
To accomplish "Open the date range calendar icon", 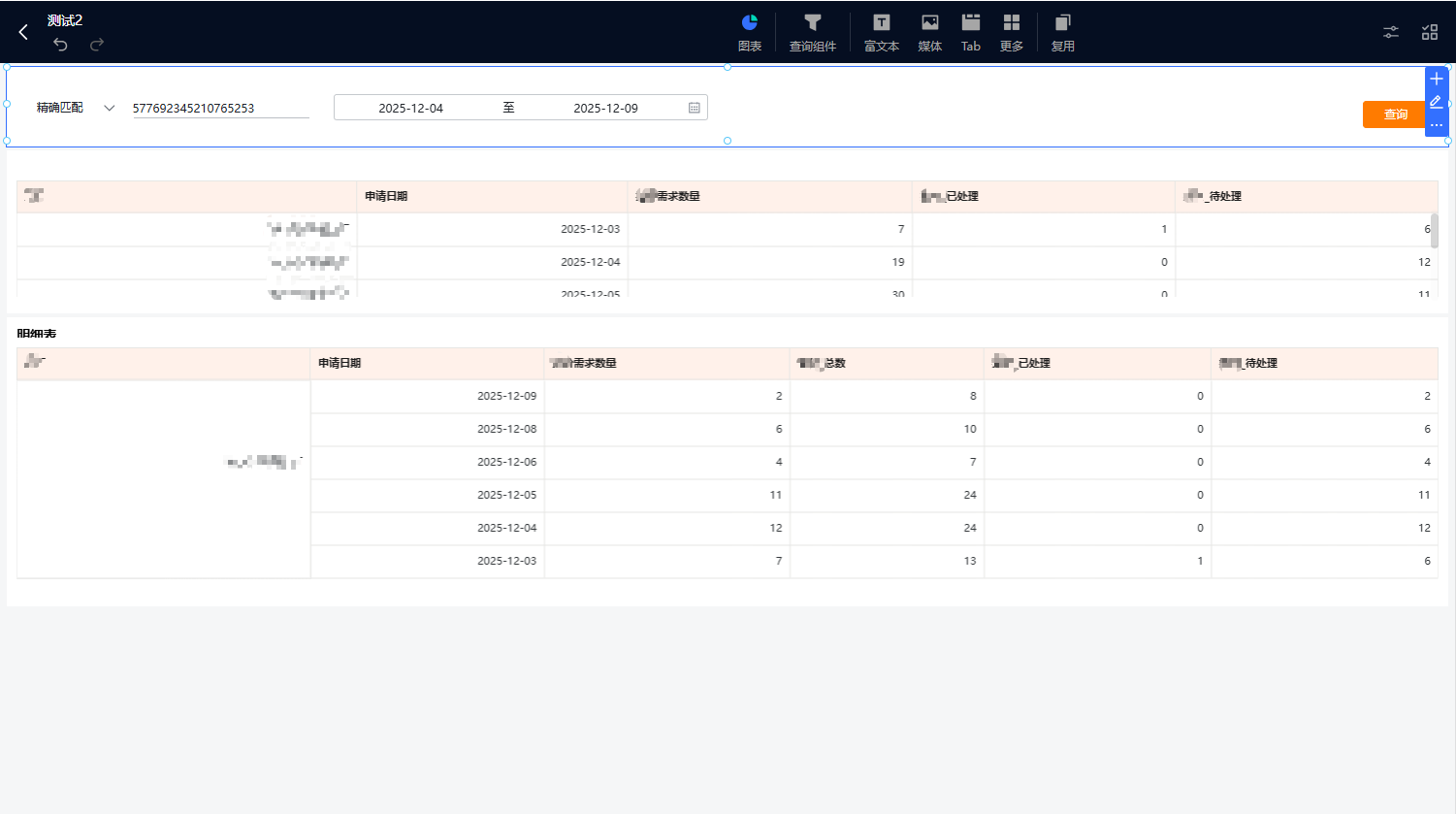I will click(695, 108).
